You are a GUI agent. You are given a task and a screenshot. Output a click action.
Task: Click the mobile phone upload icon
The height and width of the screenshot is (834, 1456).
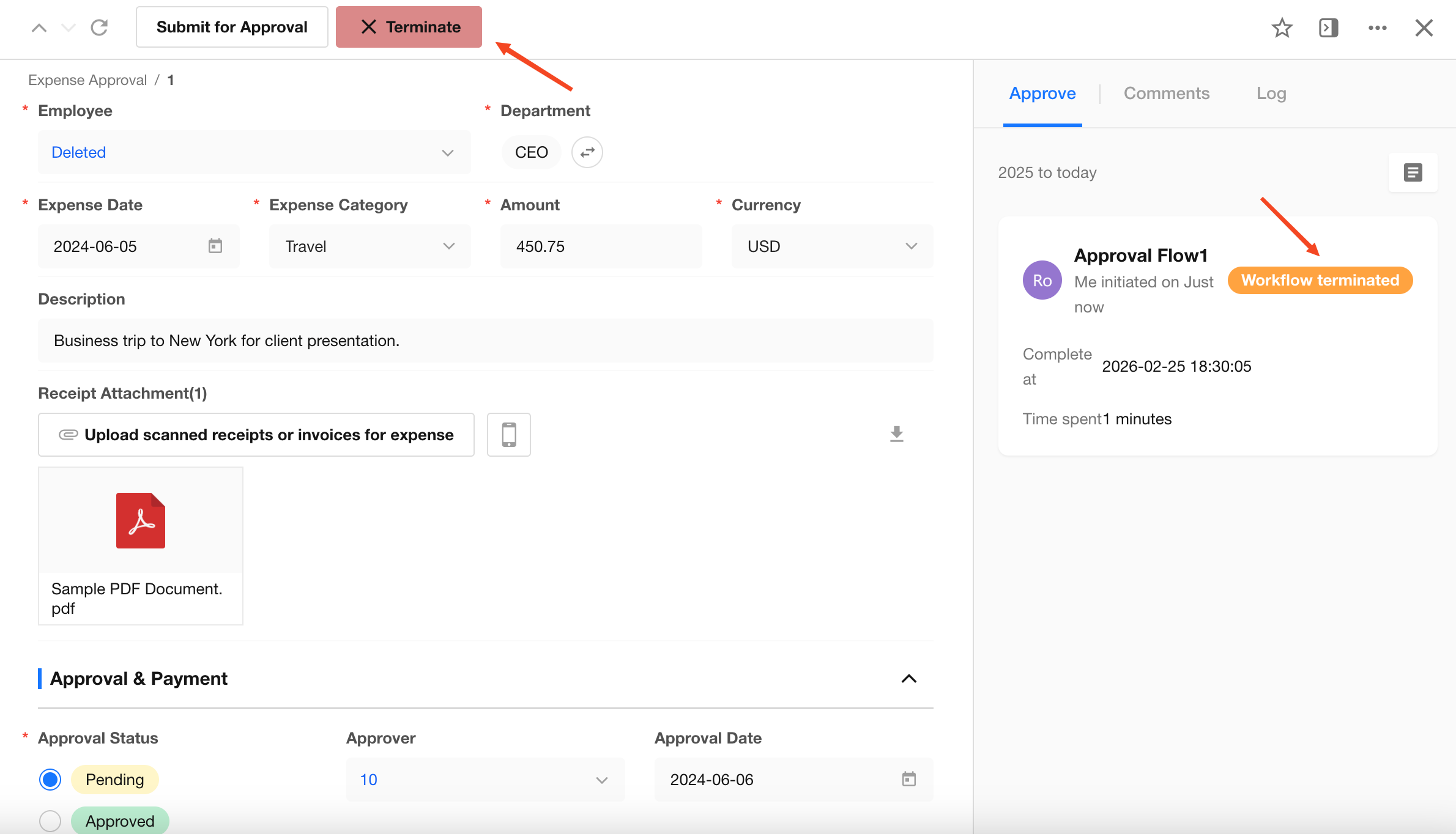coord(508,435)
